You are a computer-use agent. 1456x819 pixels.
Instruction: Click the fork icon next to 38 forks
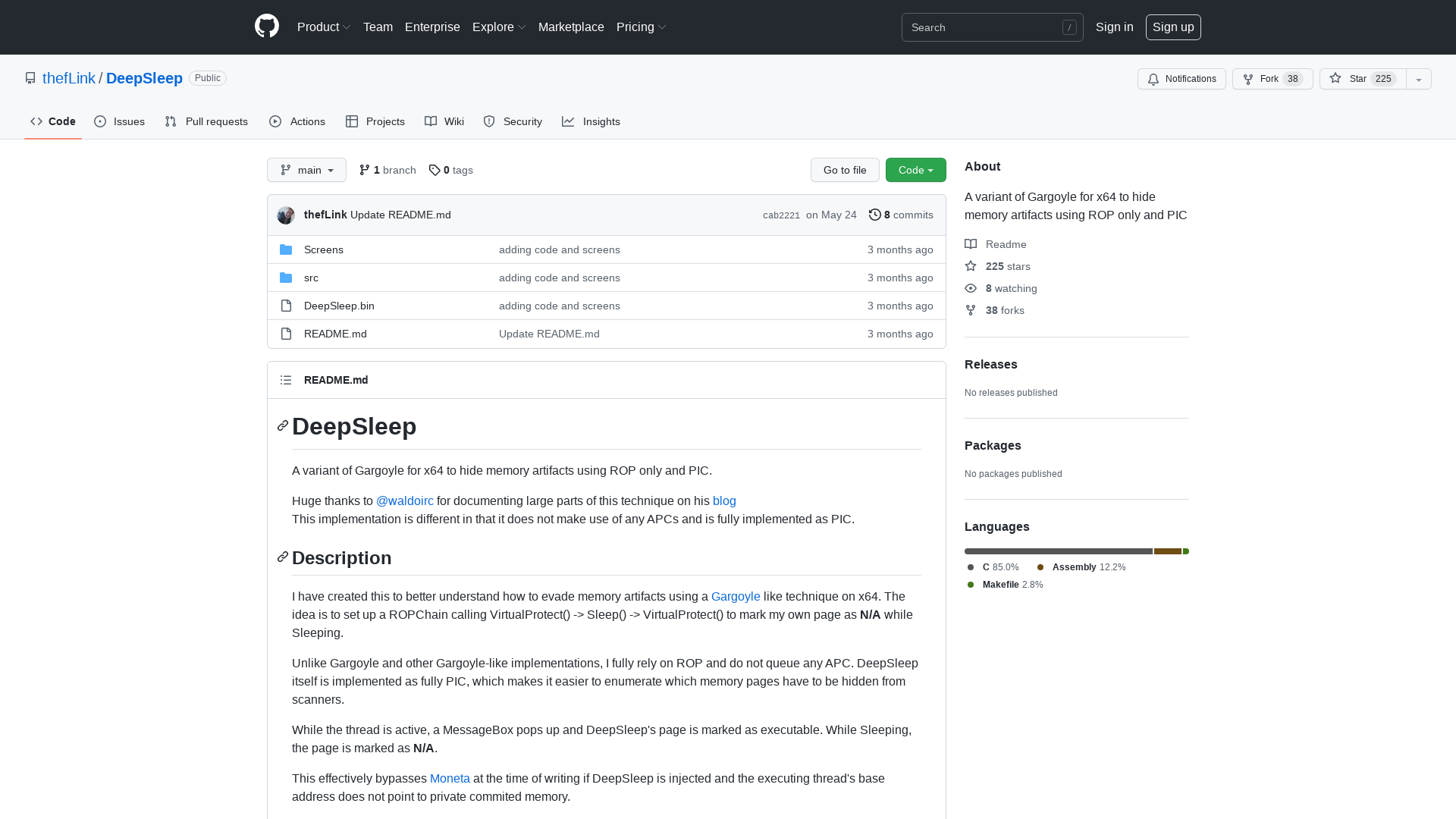[971, 310]
